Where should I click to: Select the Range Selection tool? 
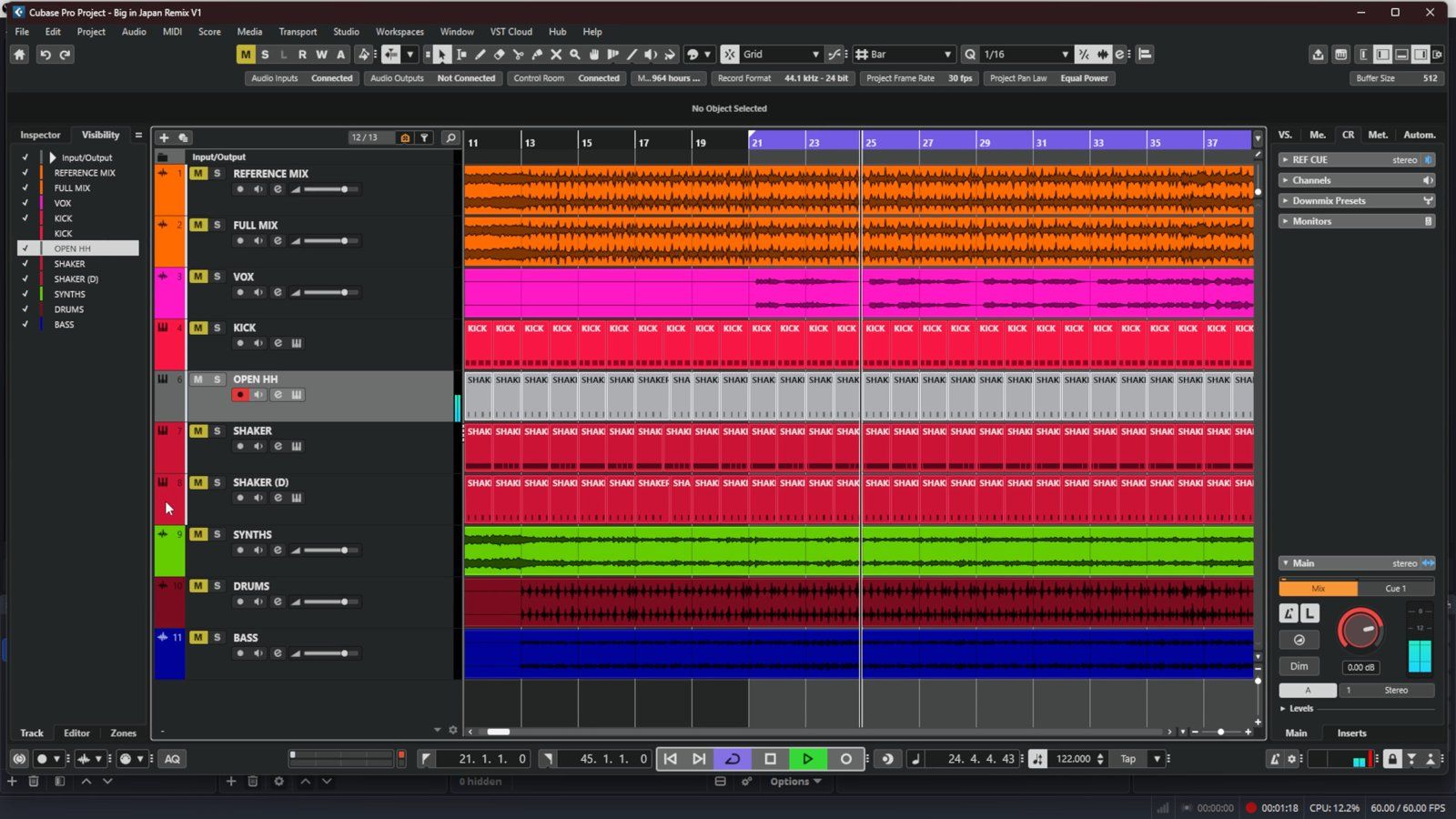[461, 55]
